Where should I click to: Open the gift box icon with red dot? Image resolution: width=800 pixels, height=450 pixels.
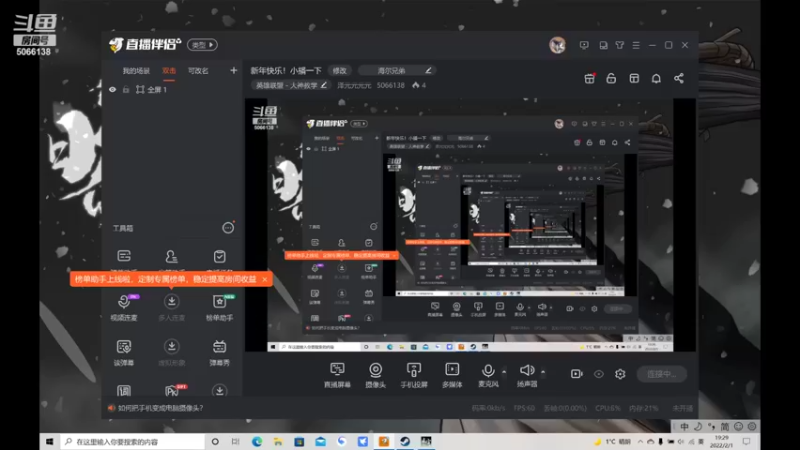[x=589, y=79]
